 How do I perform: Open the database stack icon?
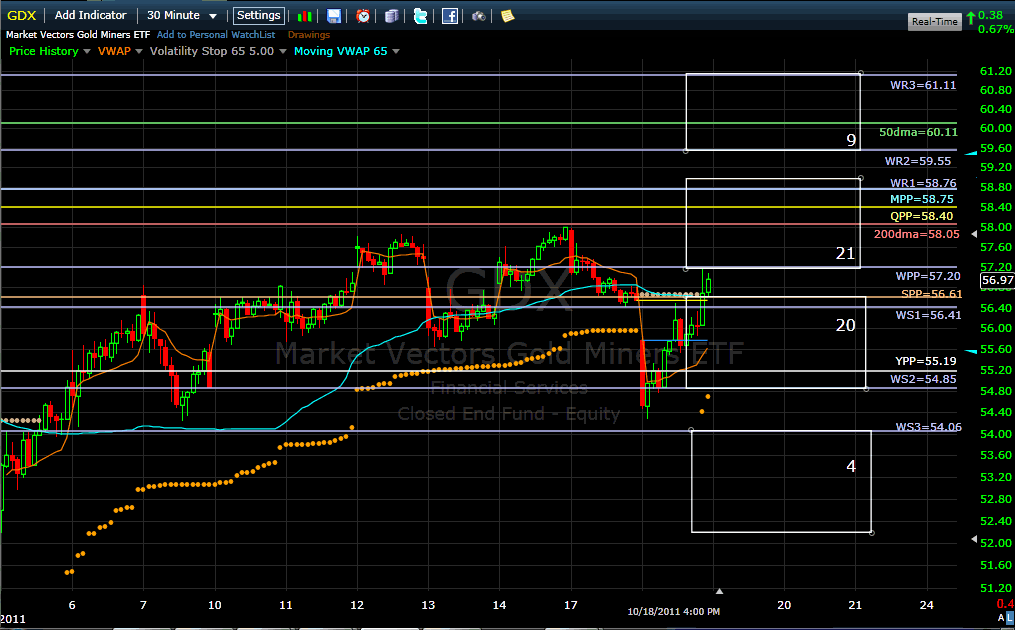coord(392,16)
